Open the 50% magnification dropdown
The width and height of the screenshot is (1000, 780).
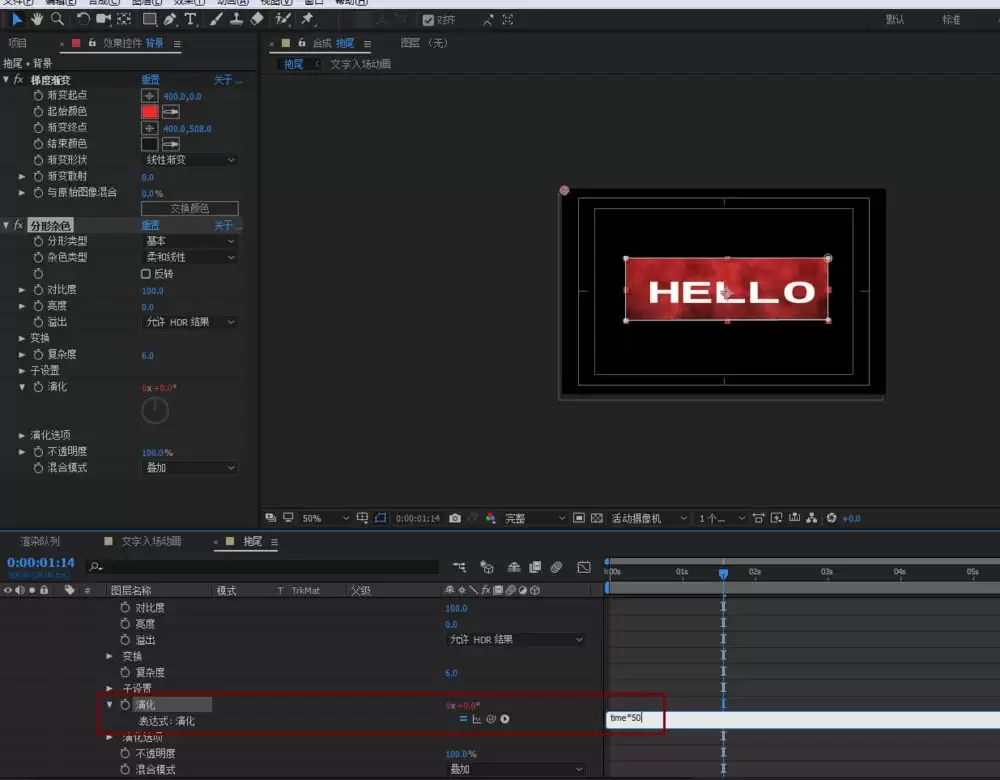tap(325, 518)
